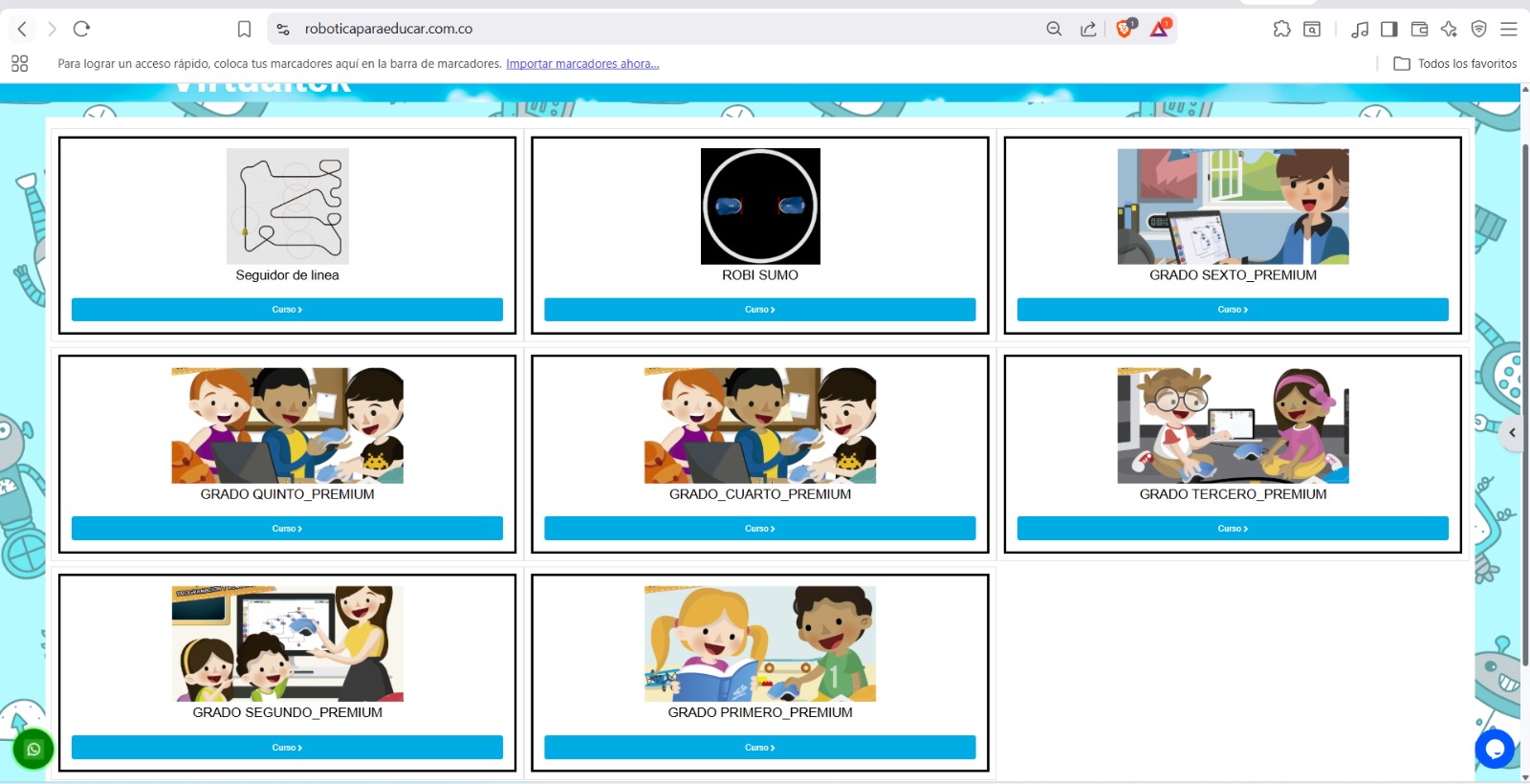
Task: Open browser main hamburger menu
Action: [1509, 29]
